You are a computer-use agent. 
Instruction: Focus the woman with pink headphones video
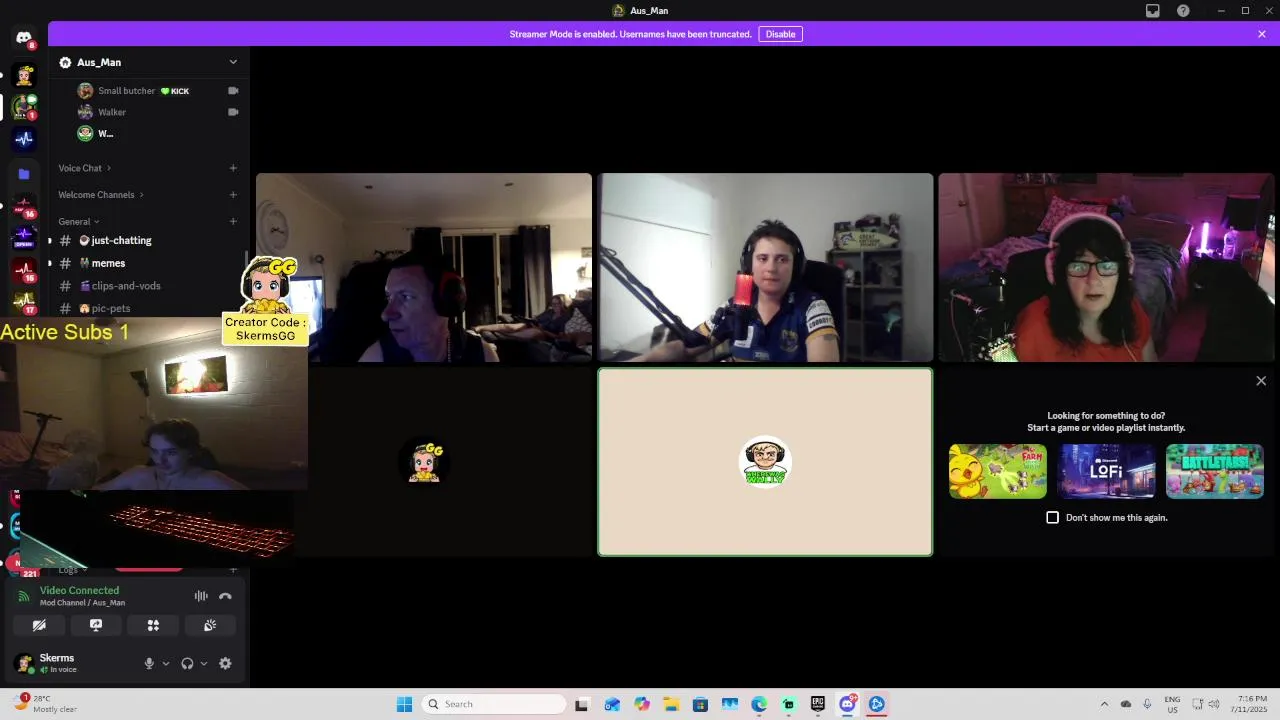1107,267
